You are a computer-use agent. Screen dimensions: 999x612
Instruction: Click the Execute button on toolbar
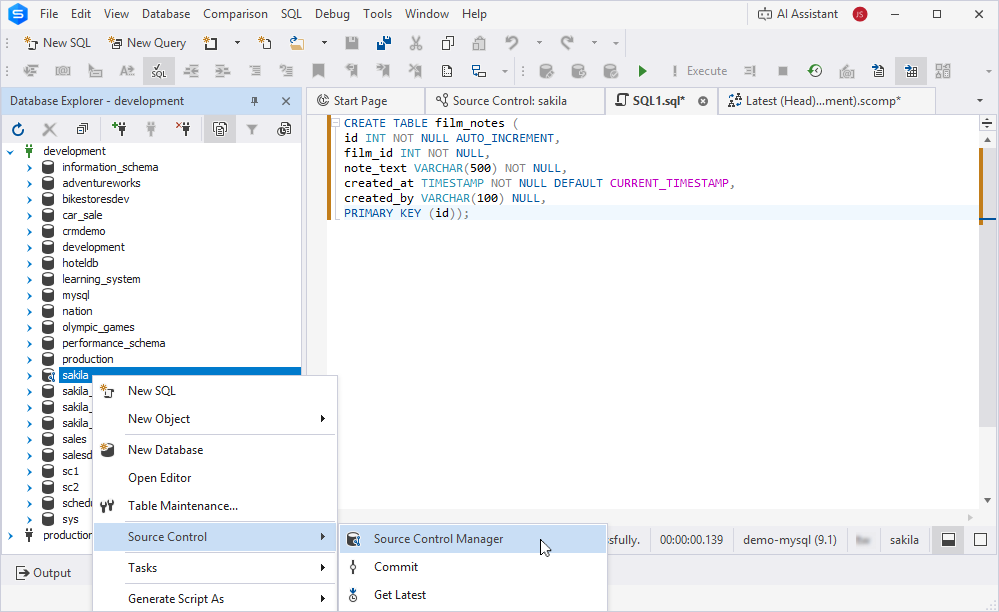pyautogui.click(x=705, y=71)
